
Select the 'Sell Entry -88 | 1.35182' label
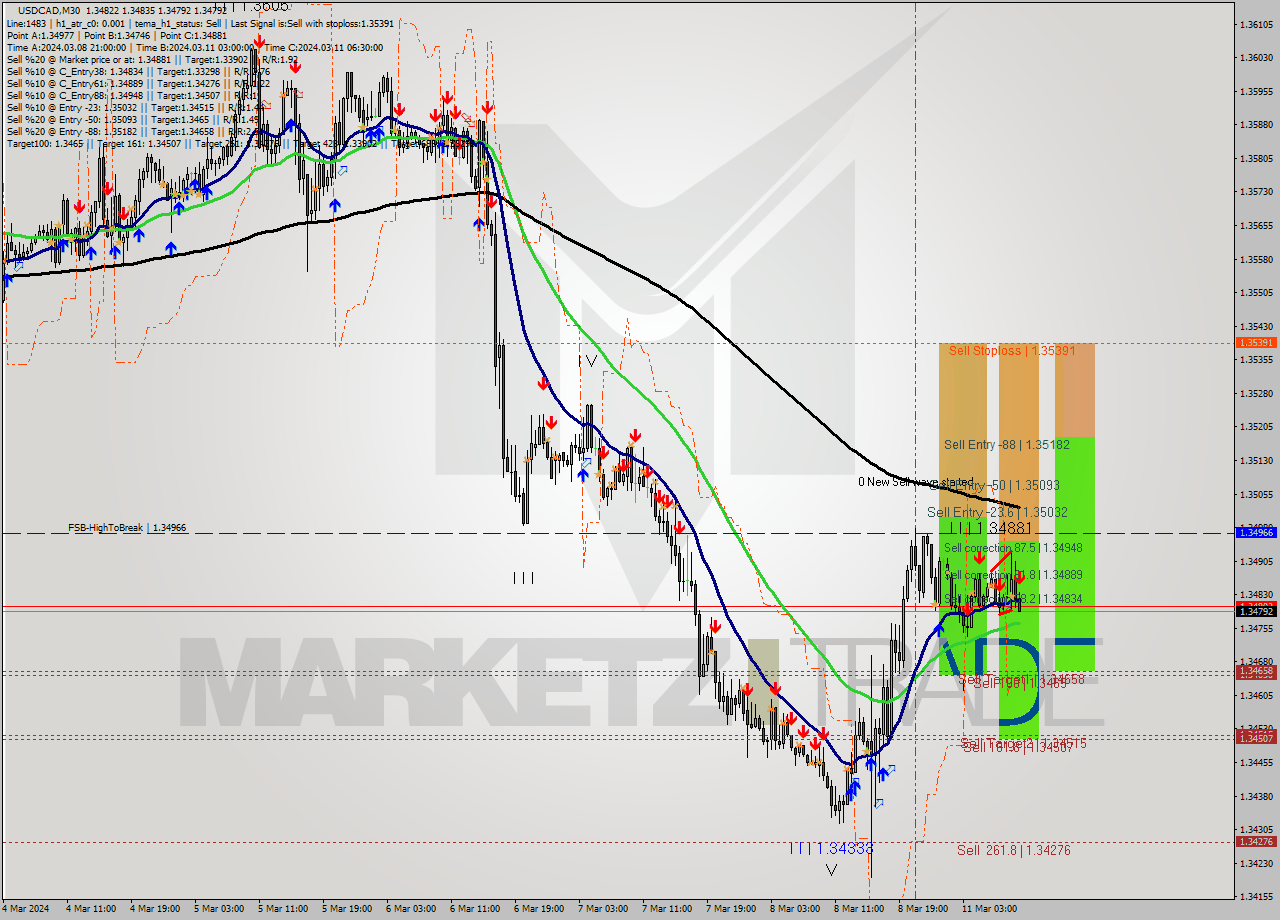1007,444
